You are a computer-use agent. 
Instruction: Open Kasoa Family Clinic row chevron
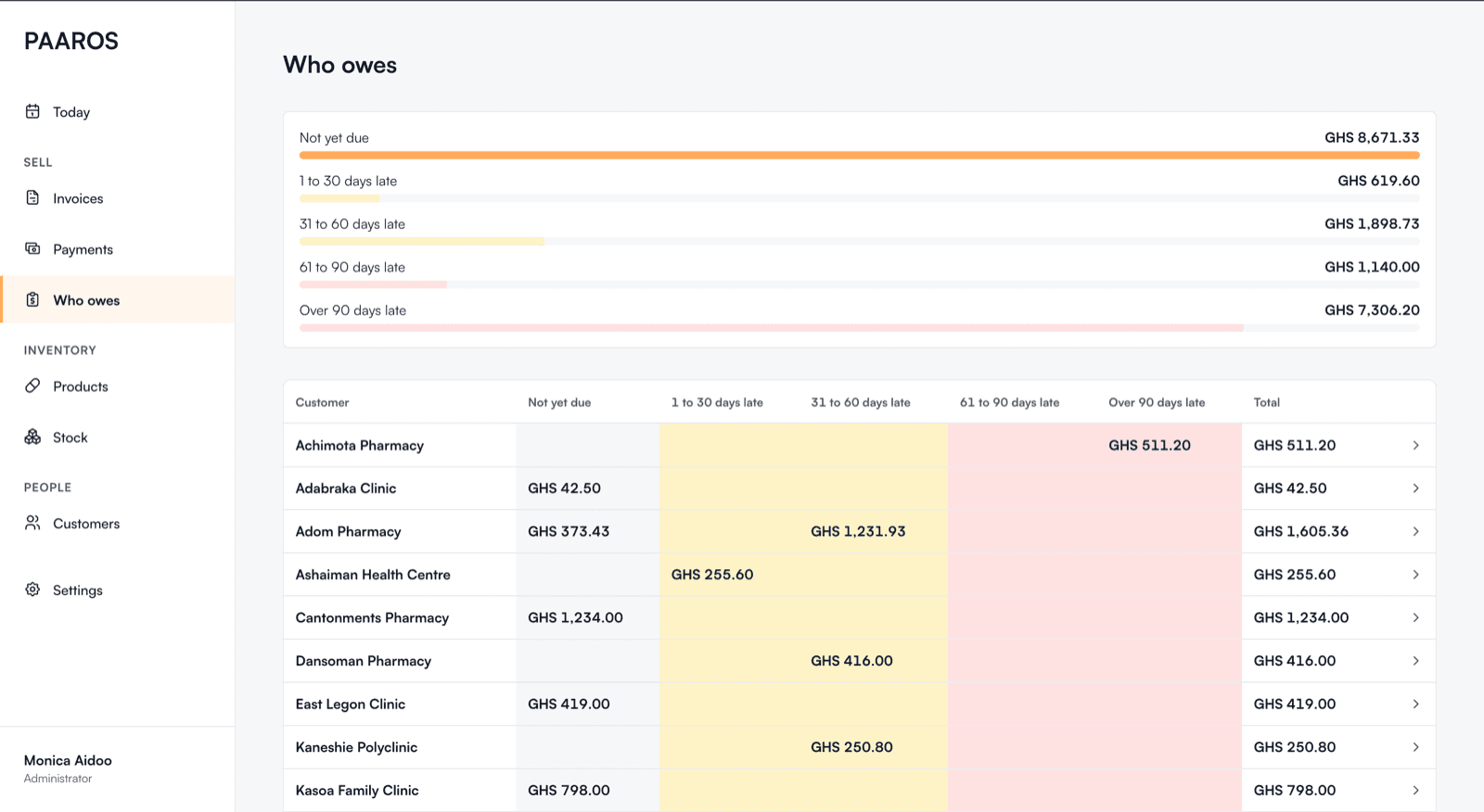coord(1415,790)
